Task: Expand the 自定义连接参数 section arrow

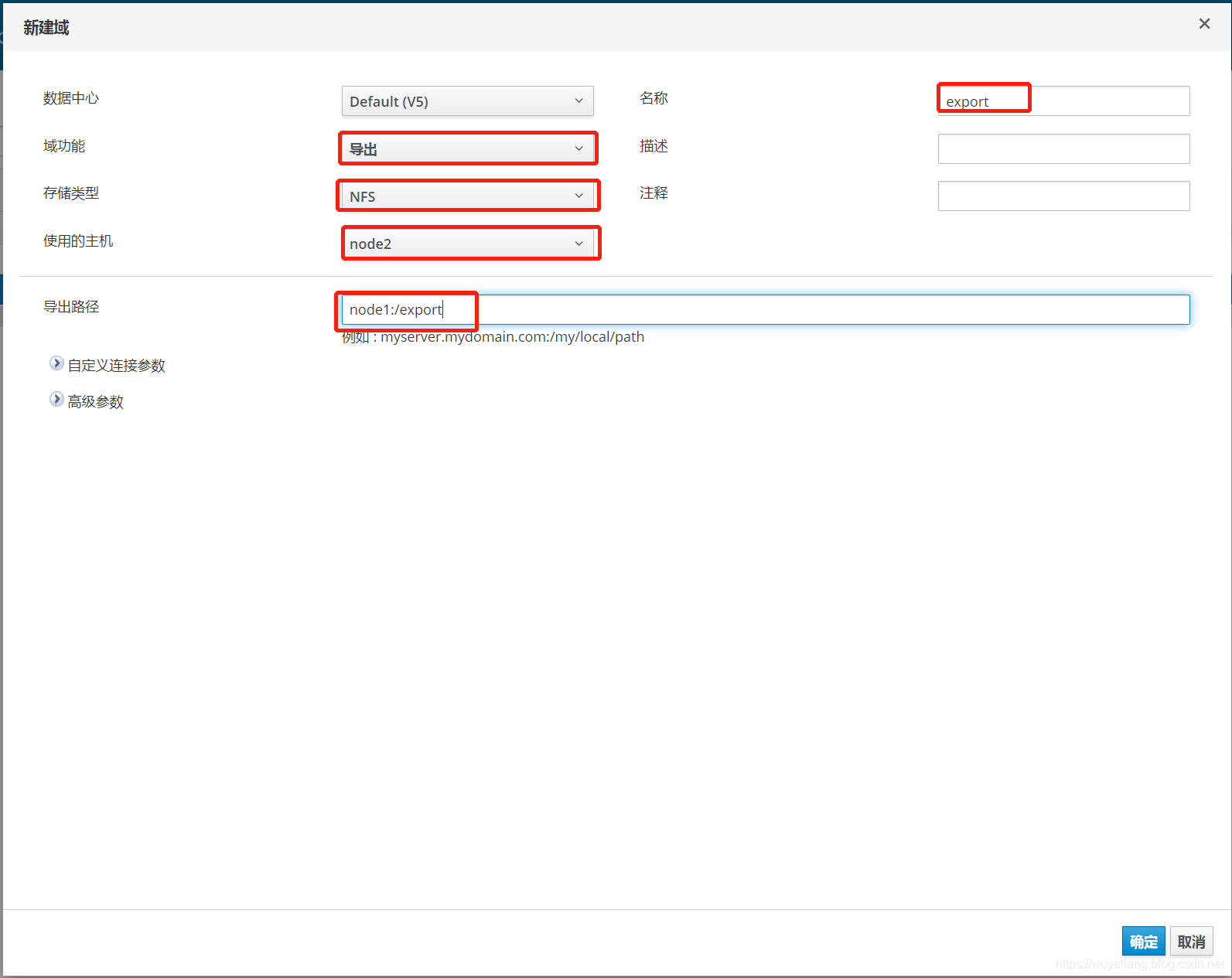Action: pos(56,363)
